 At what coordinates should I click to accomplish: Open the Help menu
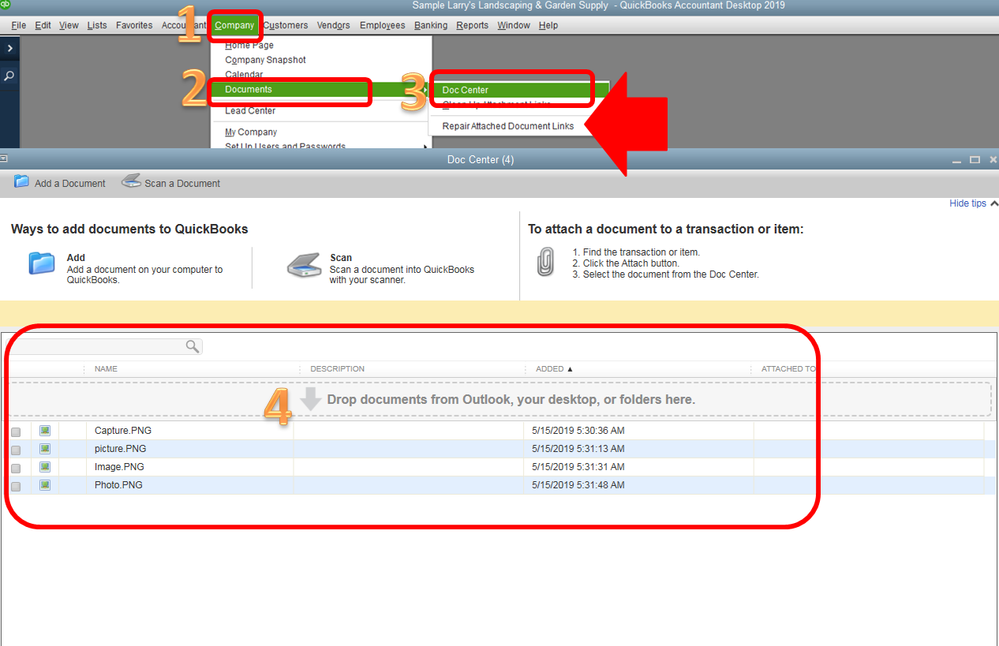tap(548, 25)
